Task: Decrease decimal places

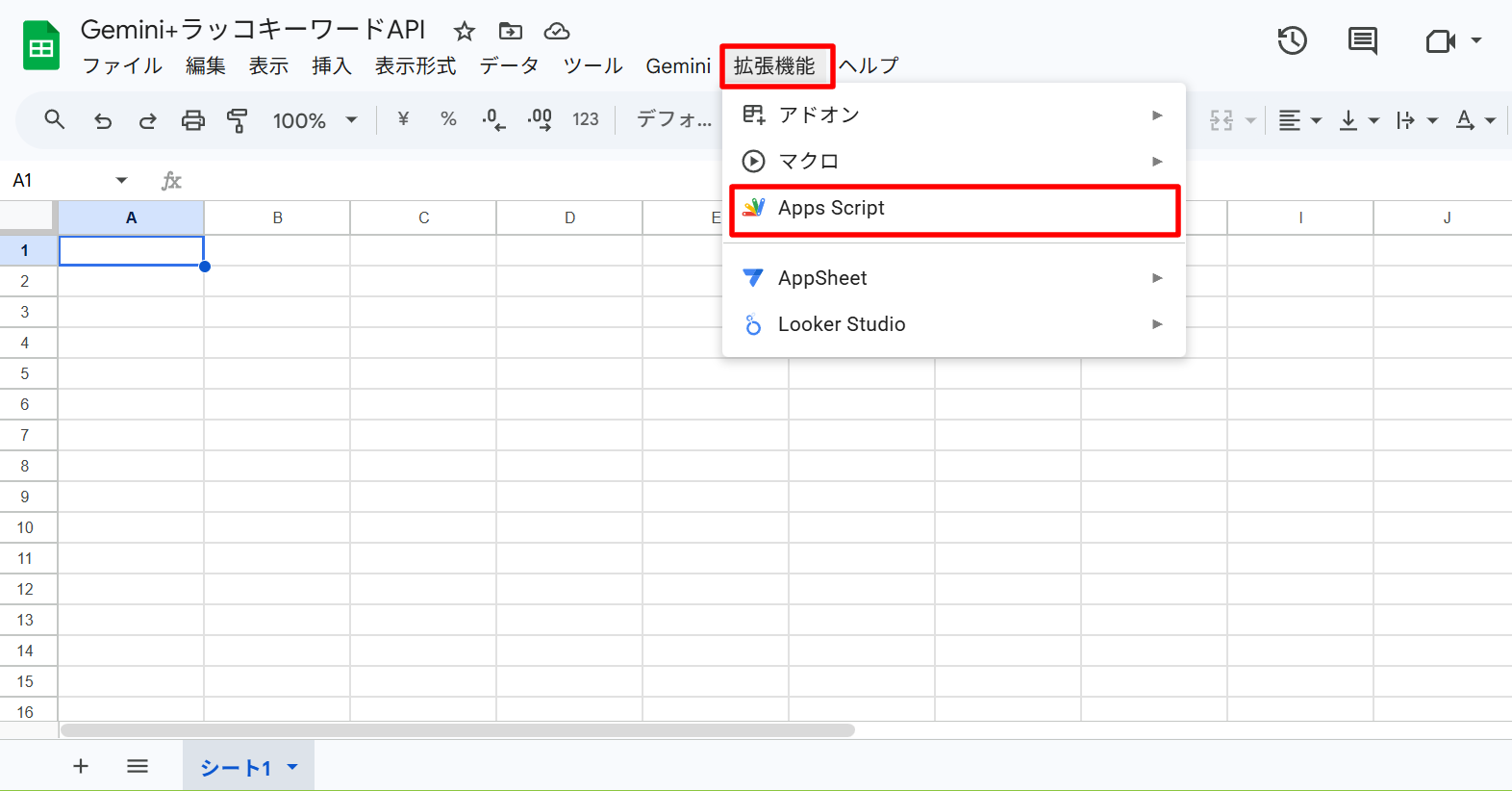Action: [493, 119]
